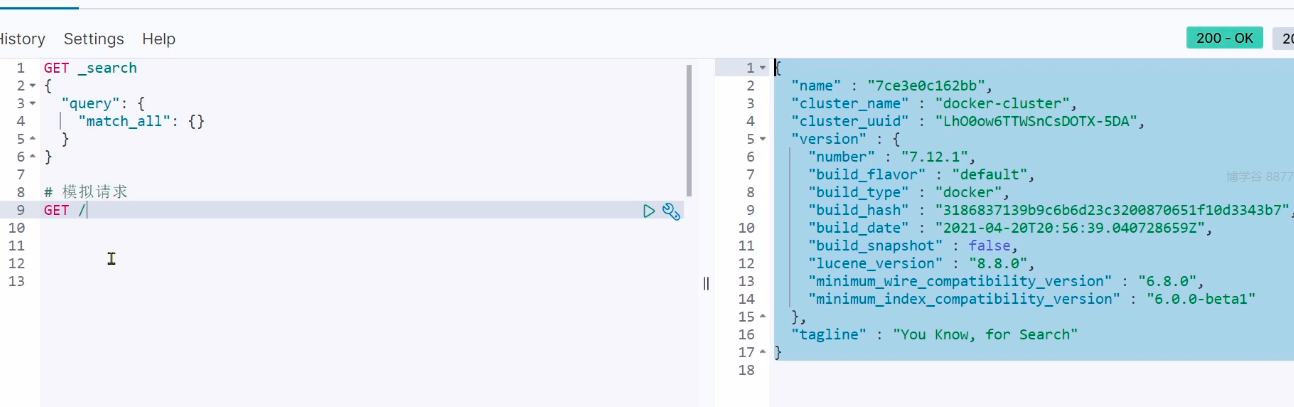This screenshot has width=1294, height=407.
Task: Place cursor on the "GET _search" line
Action: (90, 68)
